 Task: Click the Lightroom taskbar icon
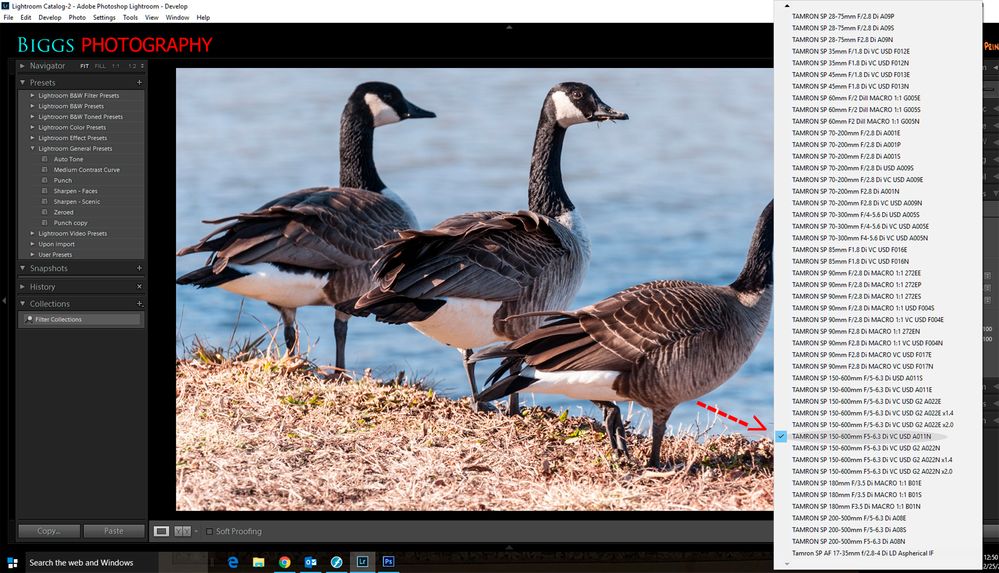coord(362,562)
